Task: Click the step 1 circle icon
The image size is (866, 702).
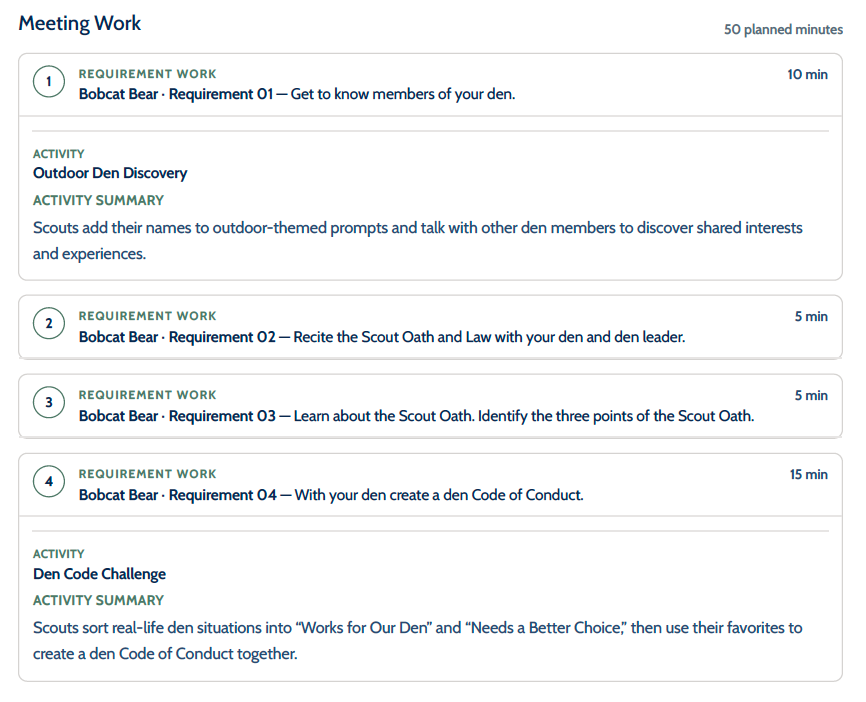Action: [x=49, y=82]
